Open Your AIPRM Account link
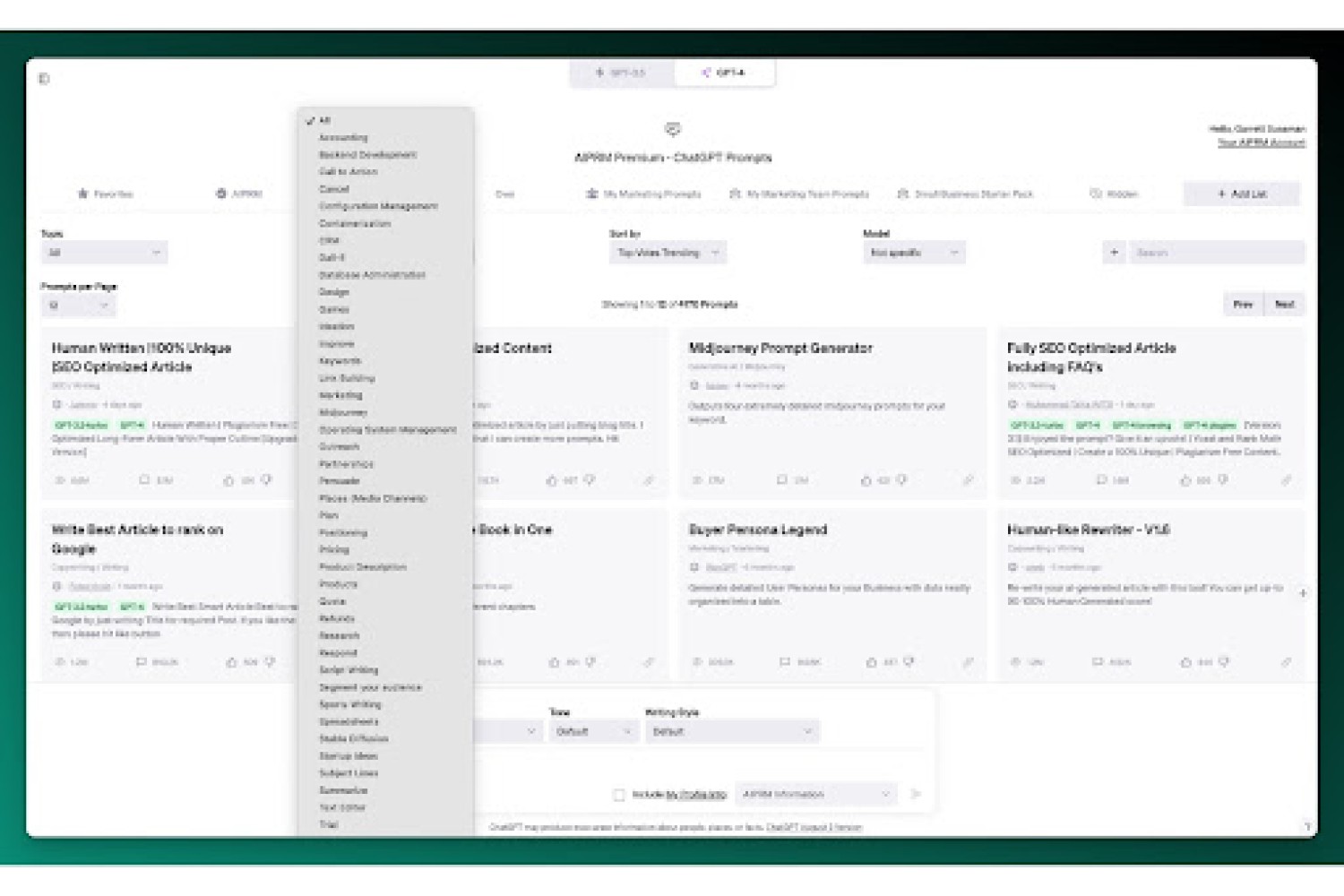The height and width of the screenshot is (896, 1344). (1261, 142)
